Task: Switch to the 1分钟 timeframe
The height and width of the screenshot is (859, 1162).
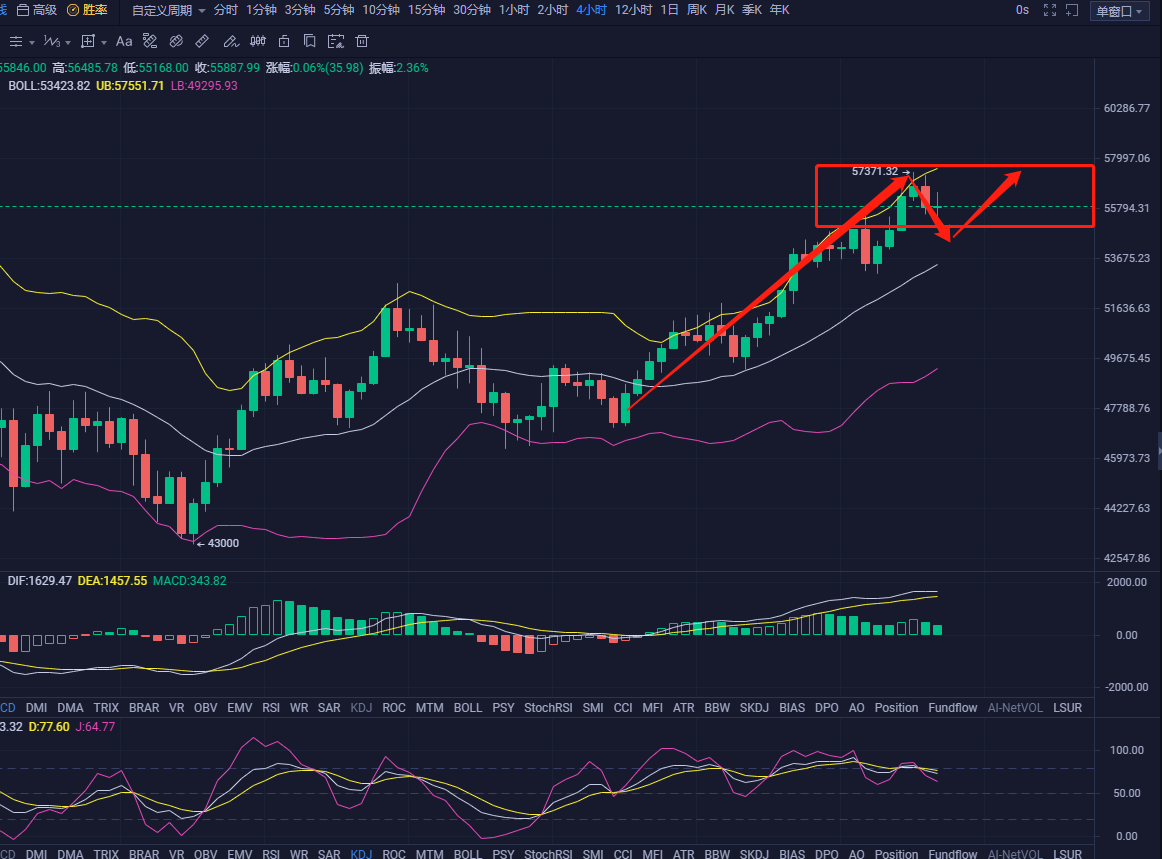Action: point(261,10)
